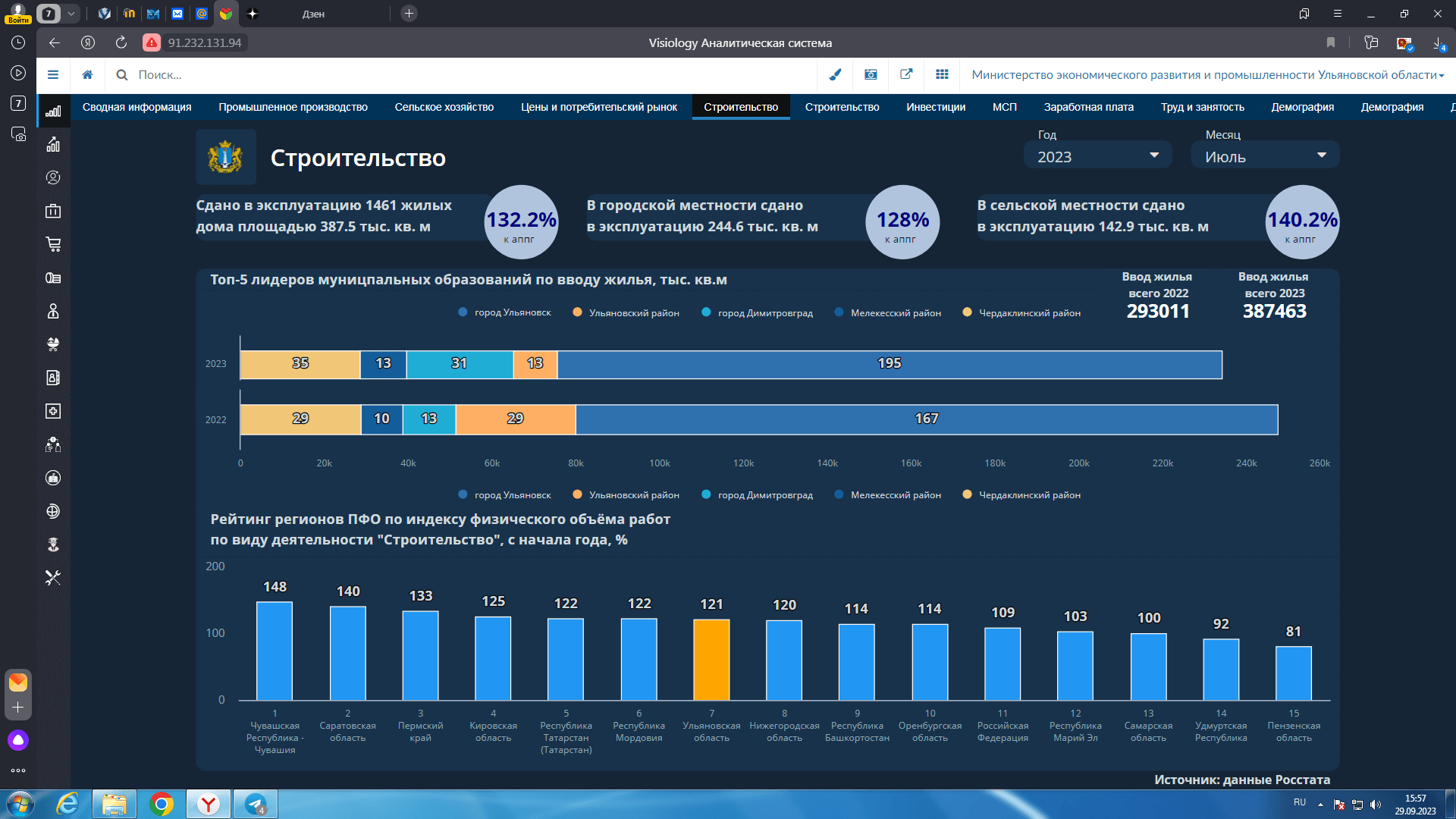Expand the Месяц Июль dropdown
The image size is (1456, 819).
coord(1265,156)
